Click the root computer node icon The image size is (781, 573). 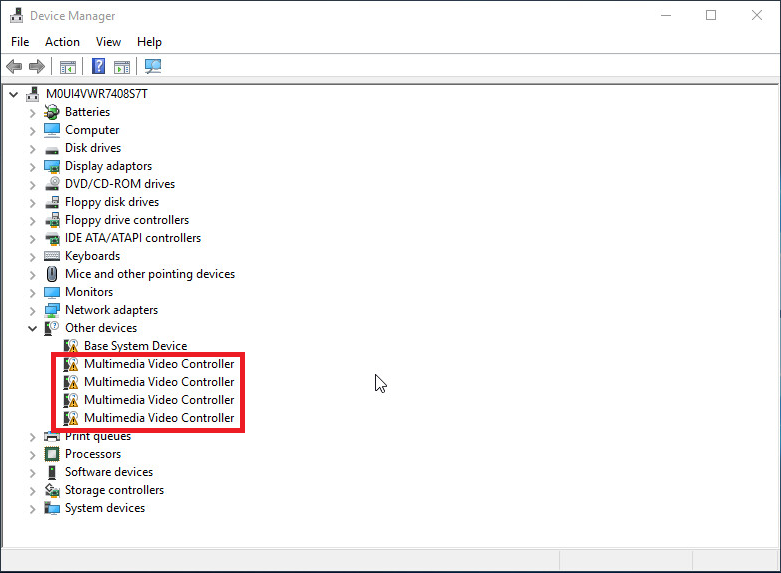point(32,94)
